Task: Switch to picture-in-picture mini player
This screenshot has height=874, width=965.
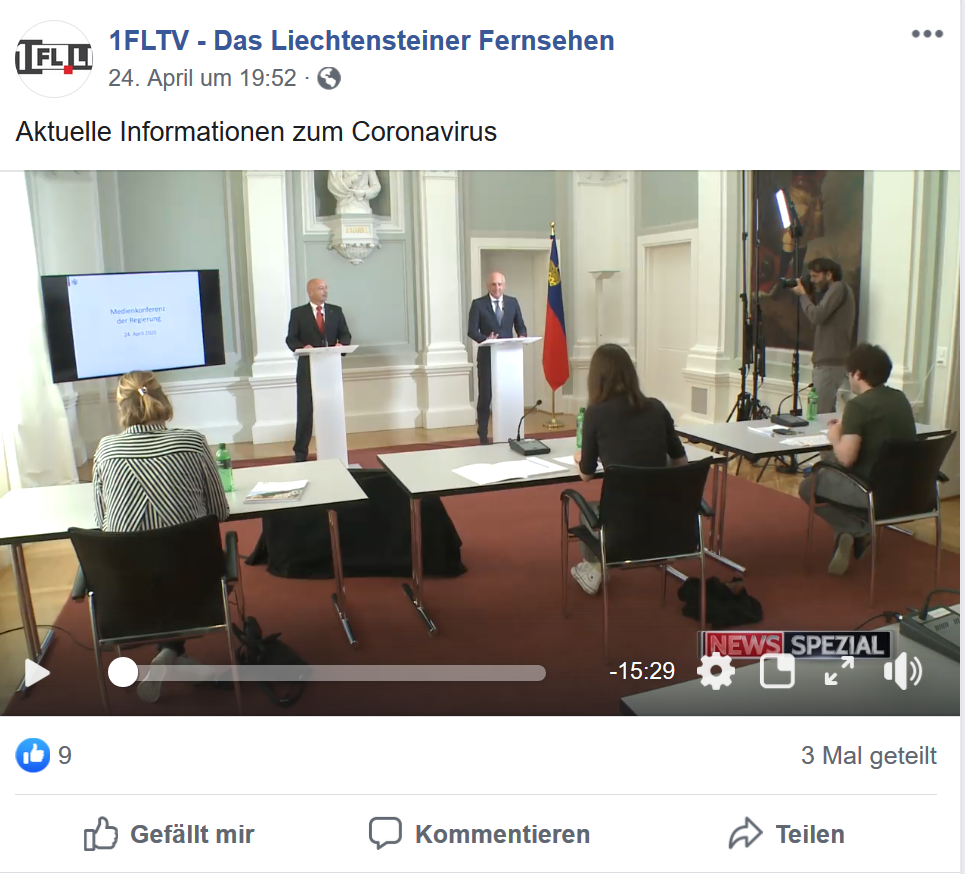Action: pos(777,672)
